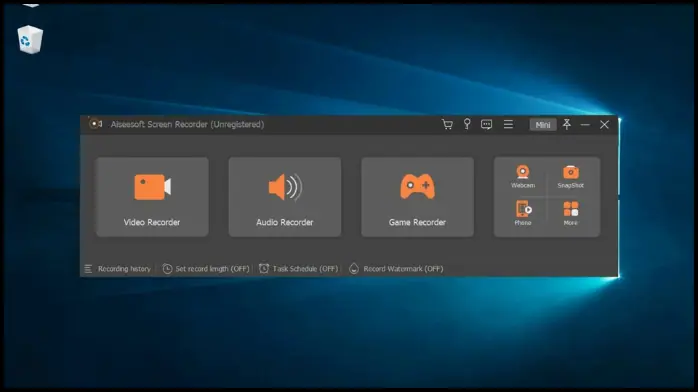698x392 pixels.
Task: Open the hamburger menu
Action: click(x=508, y=125)
